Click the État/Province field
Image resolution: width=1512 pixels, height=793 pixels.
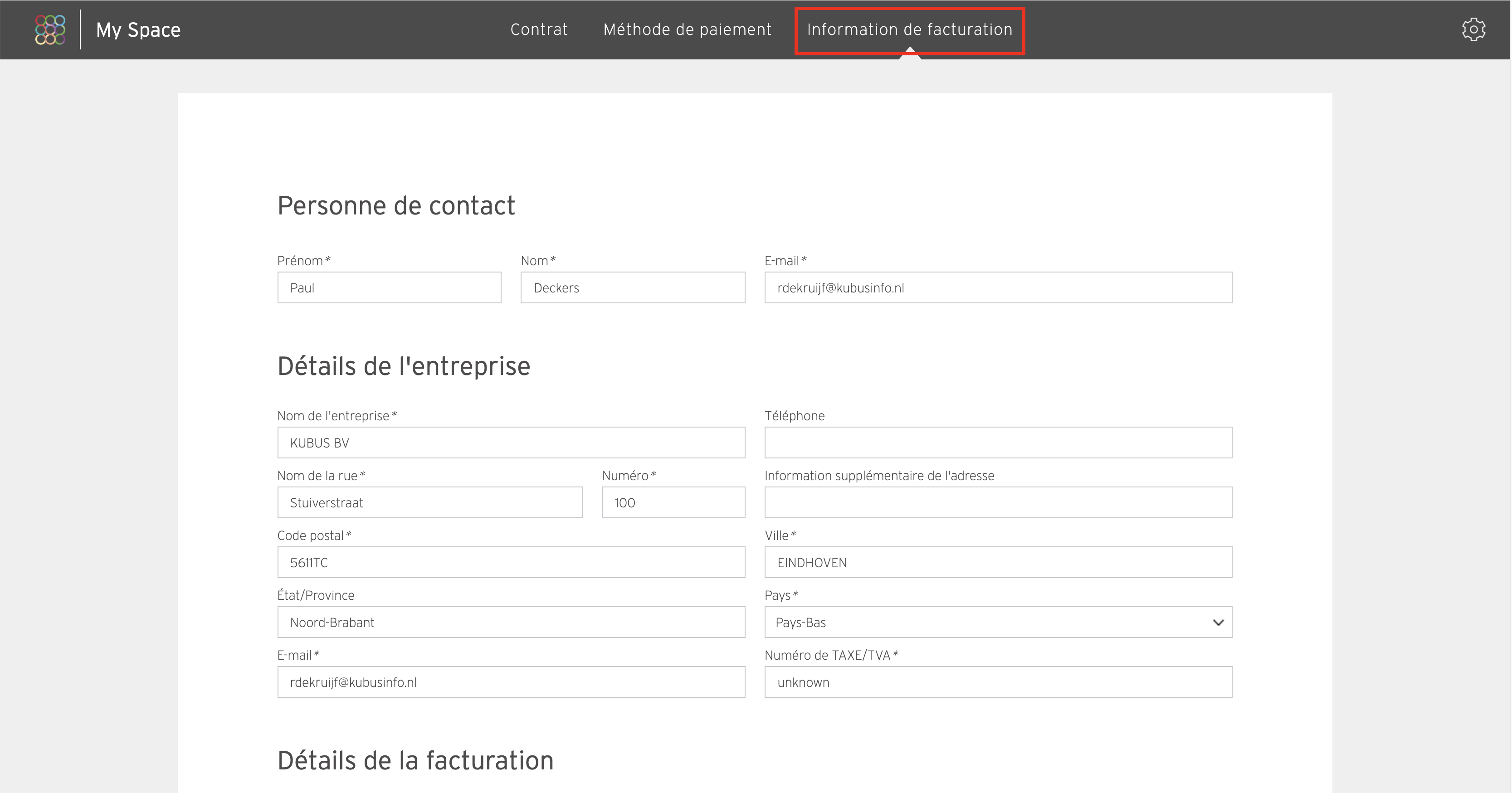point(511,622)
